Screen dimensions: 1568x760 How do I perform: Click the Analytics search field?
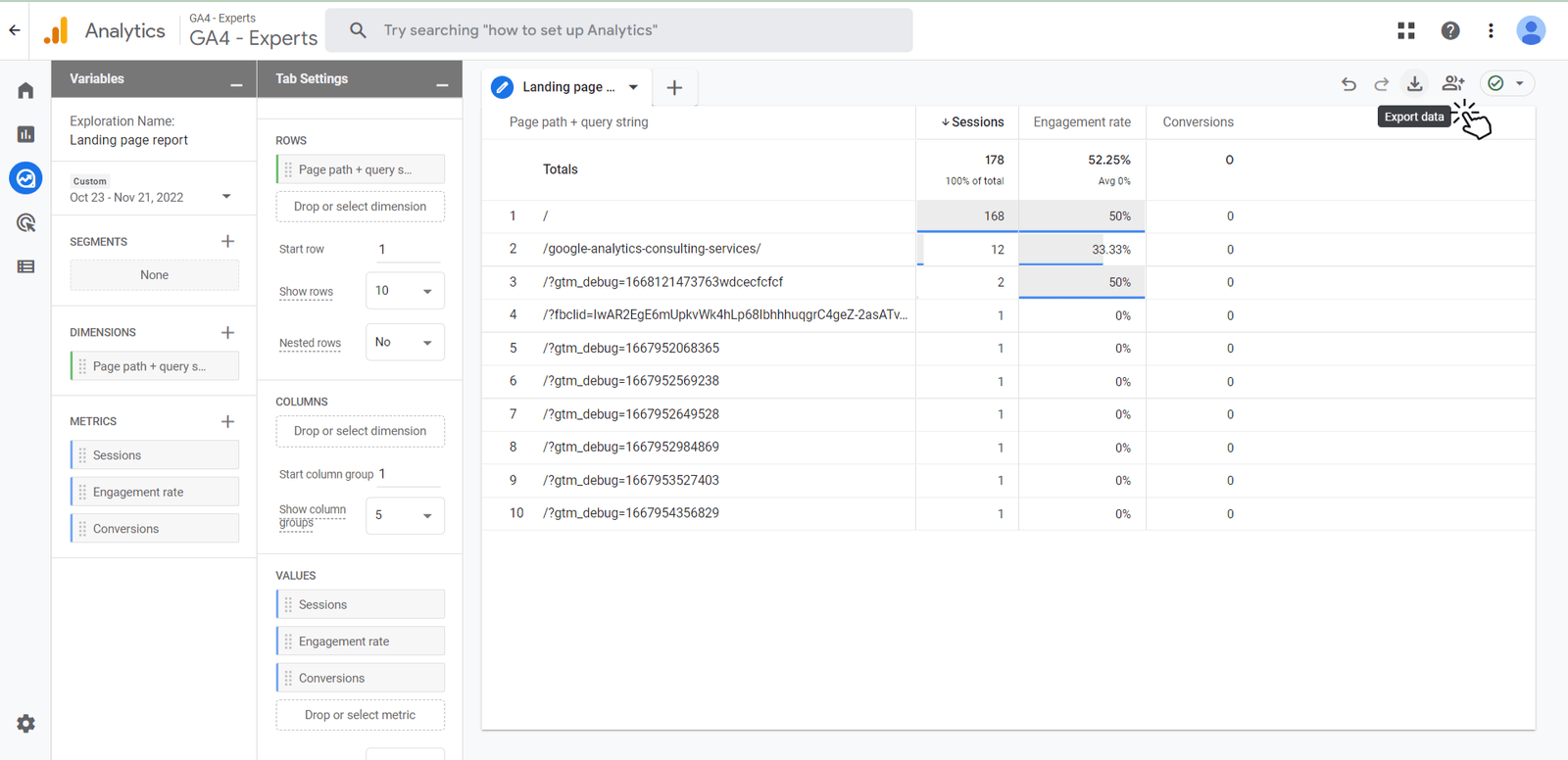click(x=618, y=30)
